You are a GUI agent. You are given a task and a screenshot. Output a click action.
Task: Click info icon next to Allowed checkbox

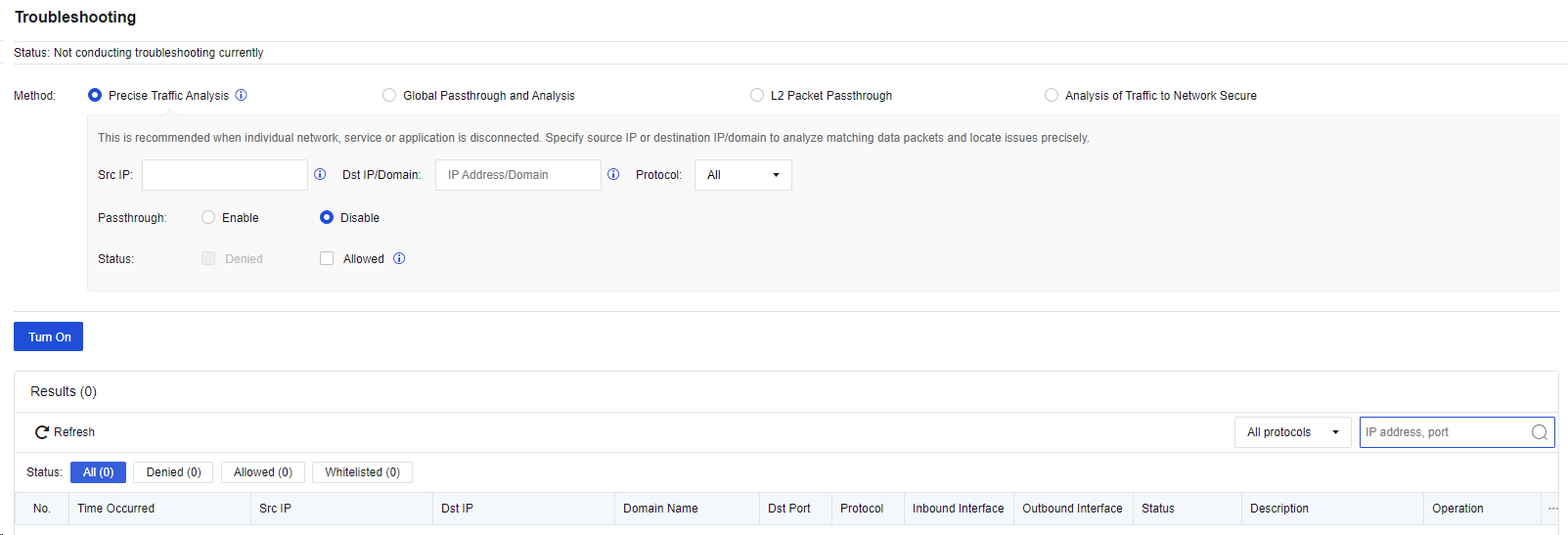pyautogui.click(x=399, y=258)
